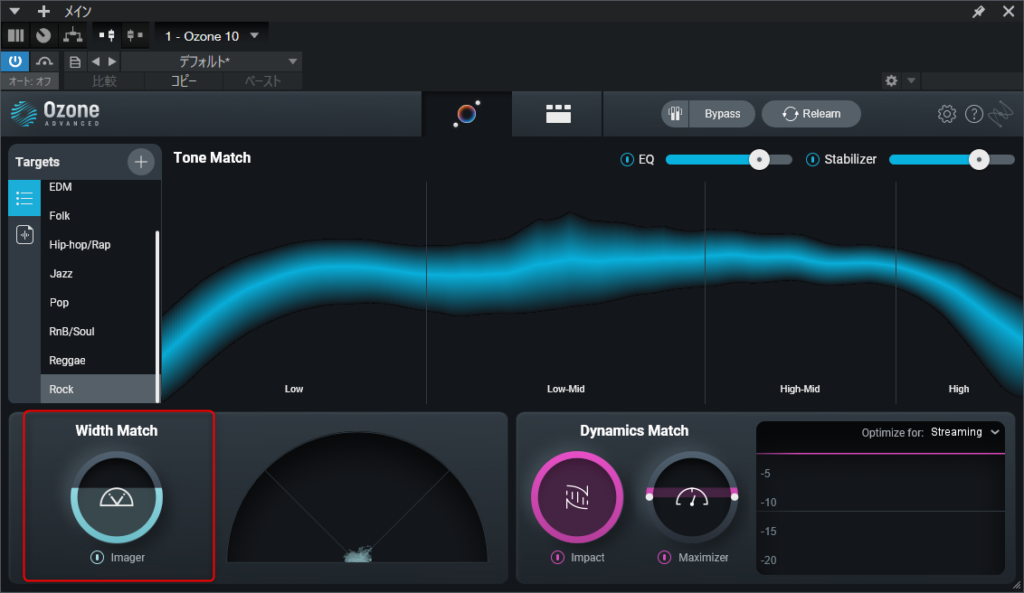Toggle the Impact power button
The width and height of the screenshot is (1024, 593).
(x=557, y=557)
